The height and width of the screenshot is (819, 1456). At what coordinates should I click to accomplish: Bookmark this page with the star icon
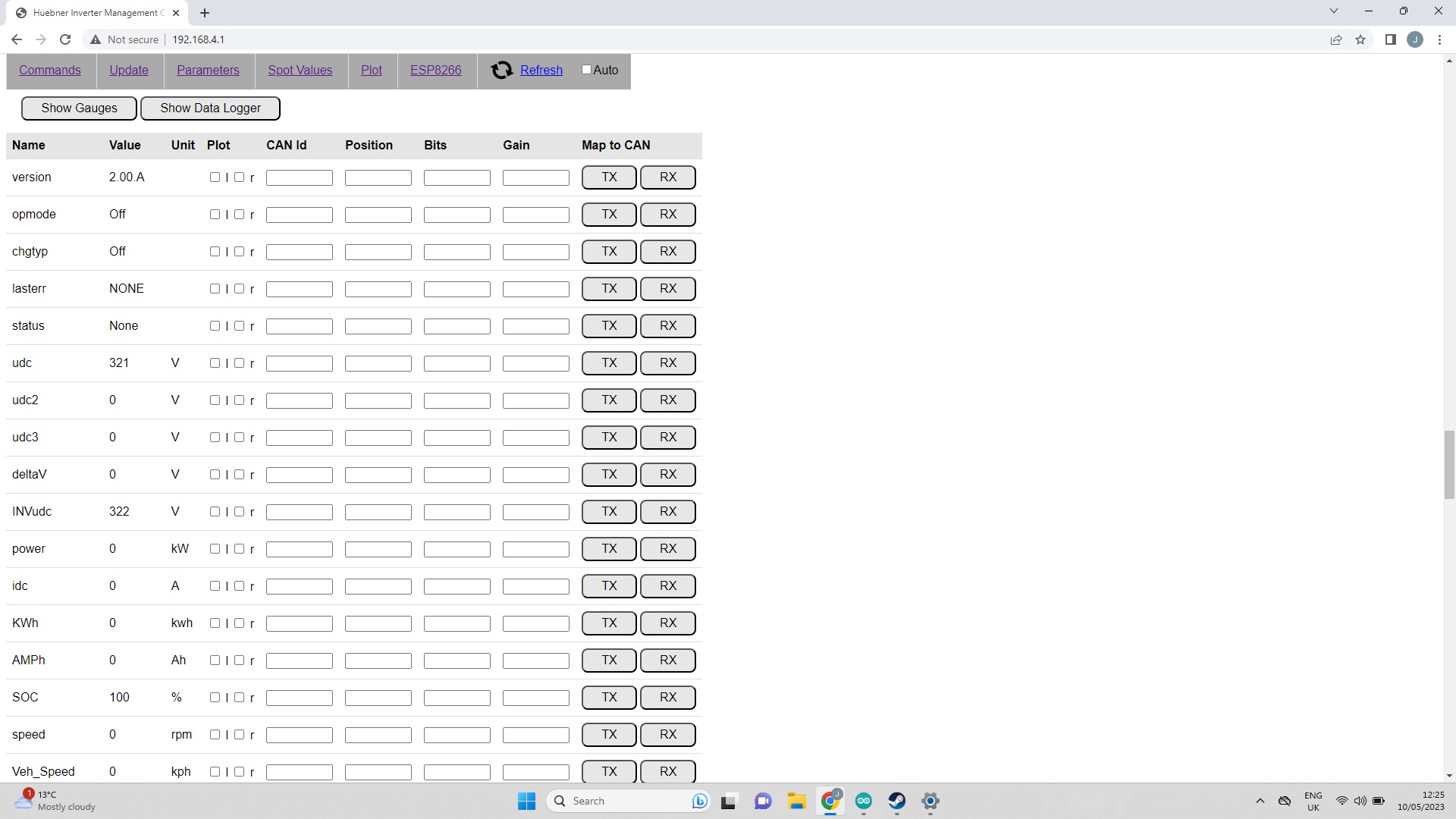tap(1360, 39)
